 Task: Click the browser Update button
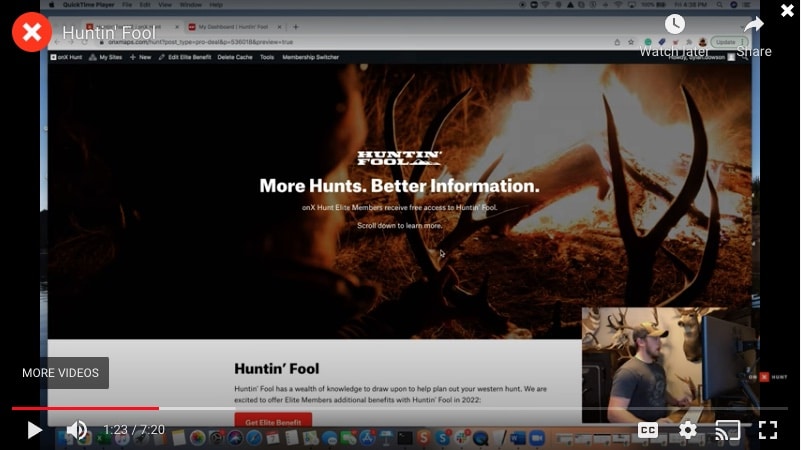(725, 42)
